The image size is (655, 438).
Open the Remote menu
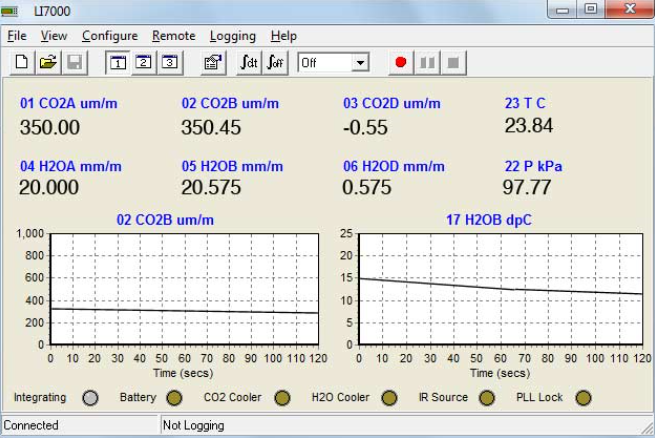[174, 36]
